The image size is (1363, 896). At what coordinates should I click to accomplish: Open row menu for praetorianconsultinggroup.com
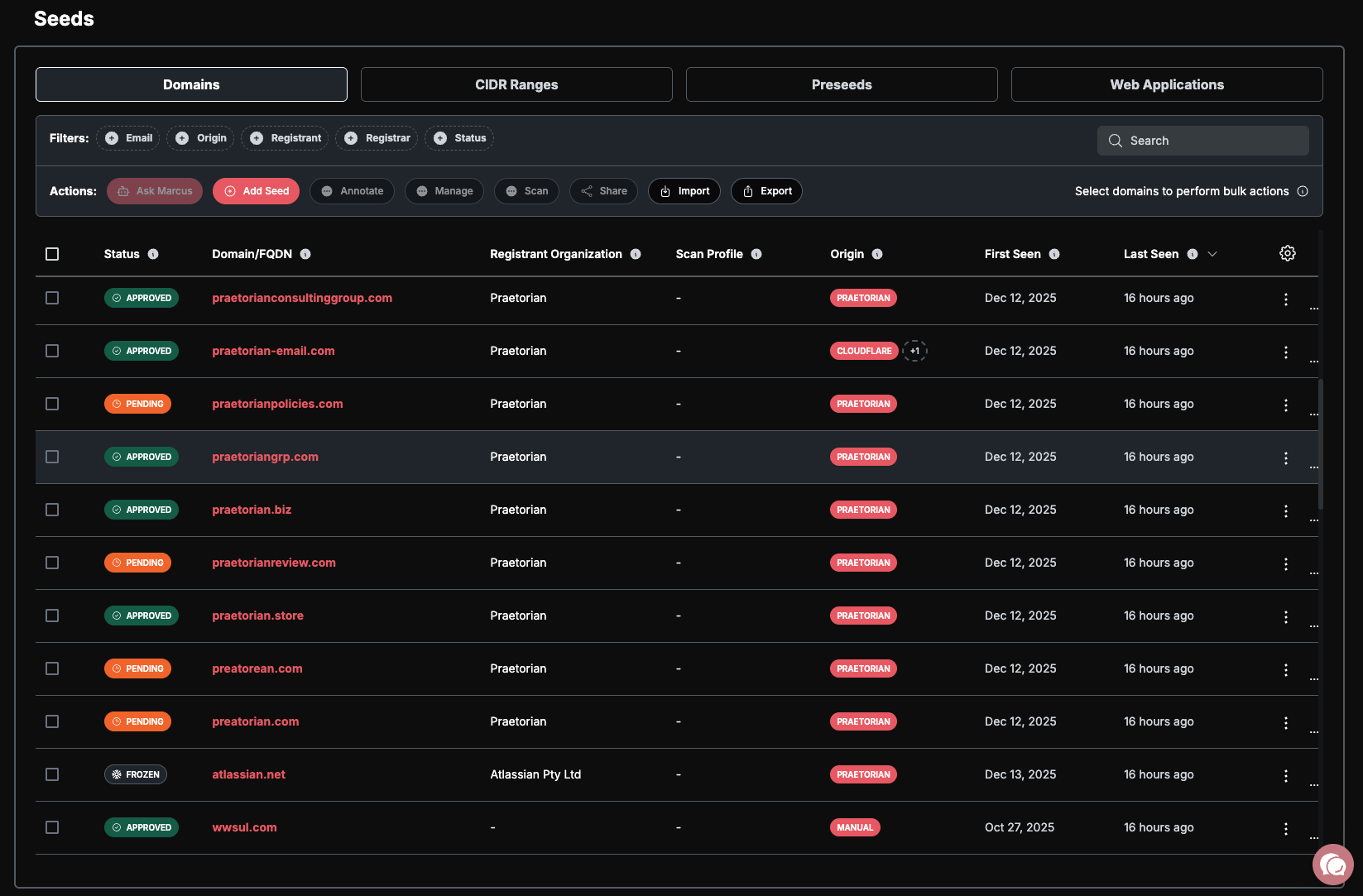coord(1286,299)
